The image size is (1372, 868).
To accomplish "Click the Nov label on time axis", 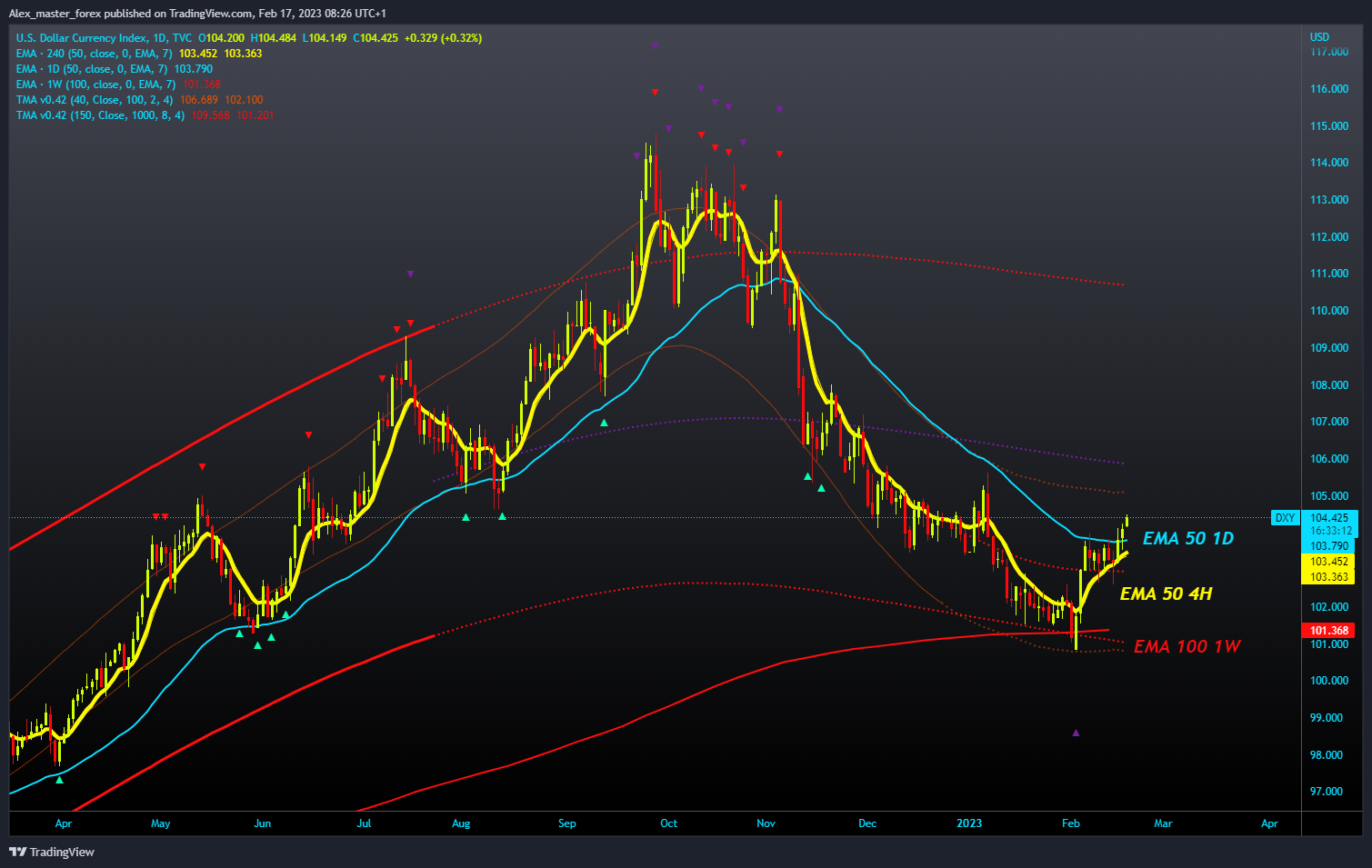I will tap(766, 823).
